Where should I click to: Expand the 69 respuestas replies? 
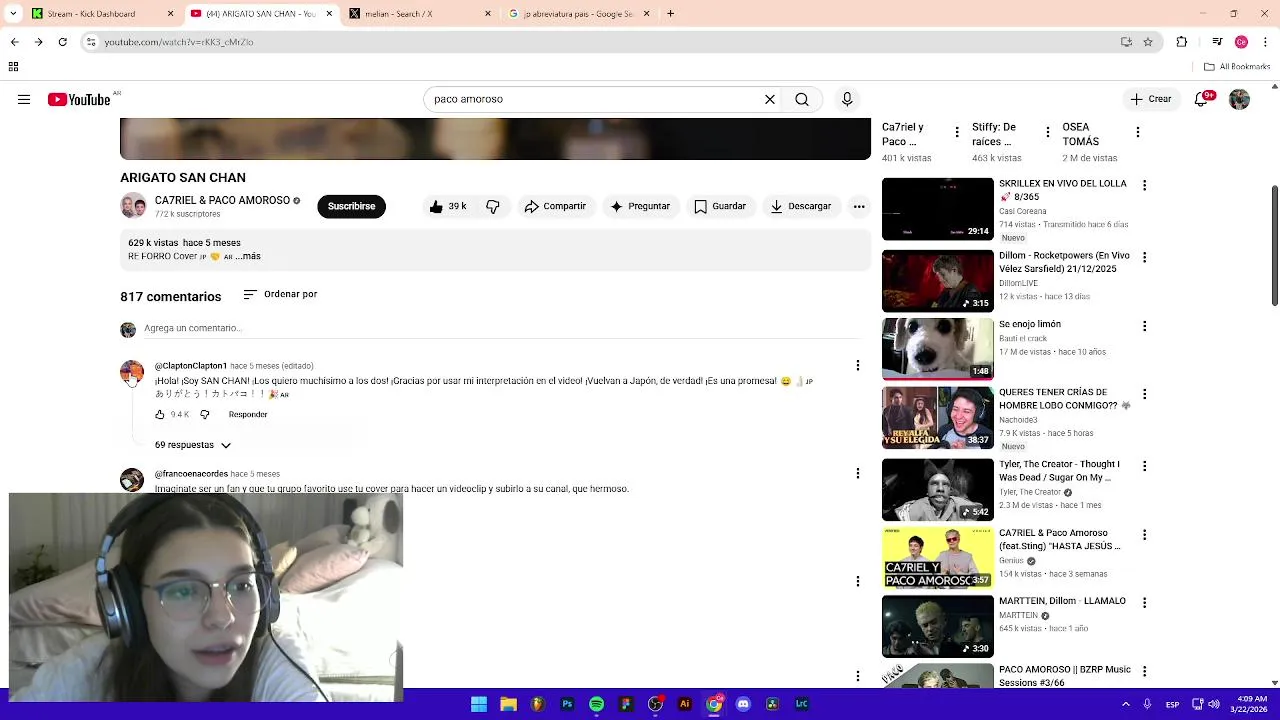click(x=193, y=445)
